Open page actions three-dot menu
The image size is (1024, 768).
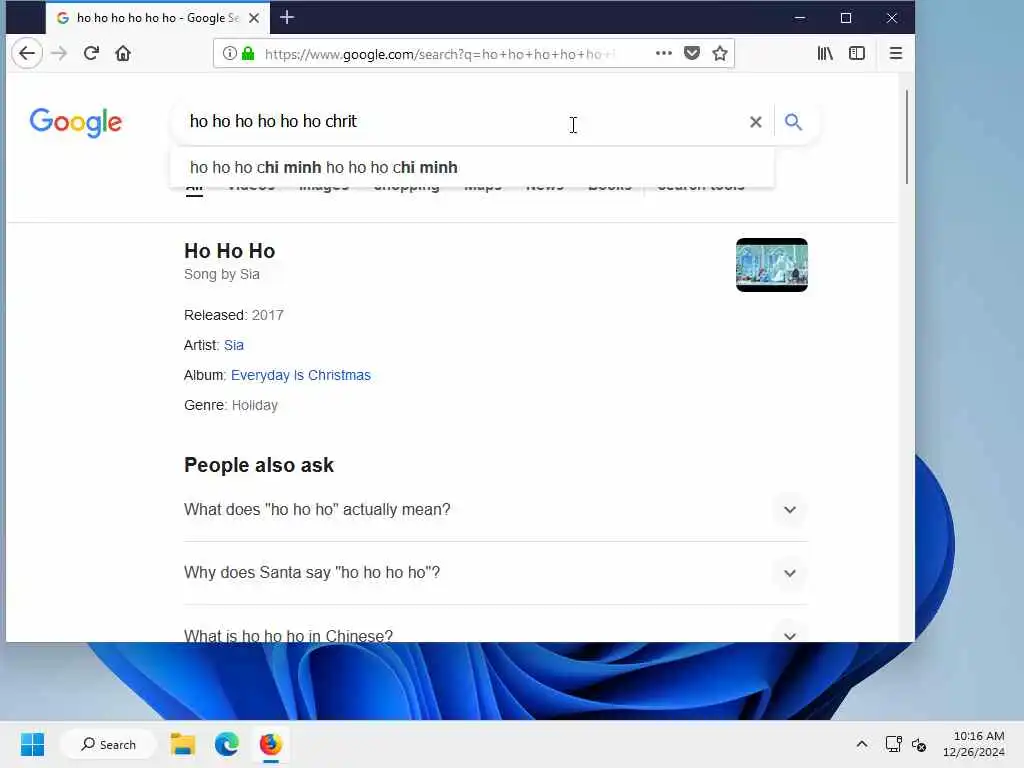[x=664, y=53]
